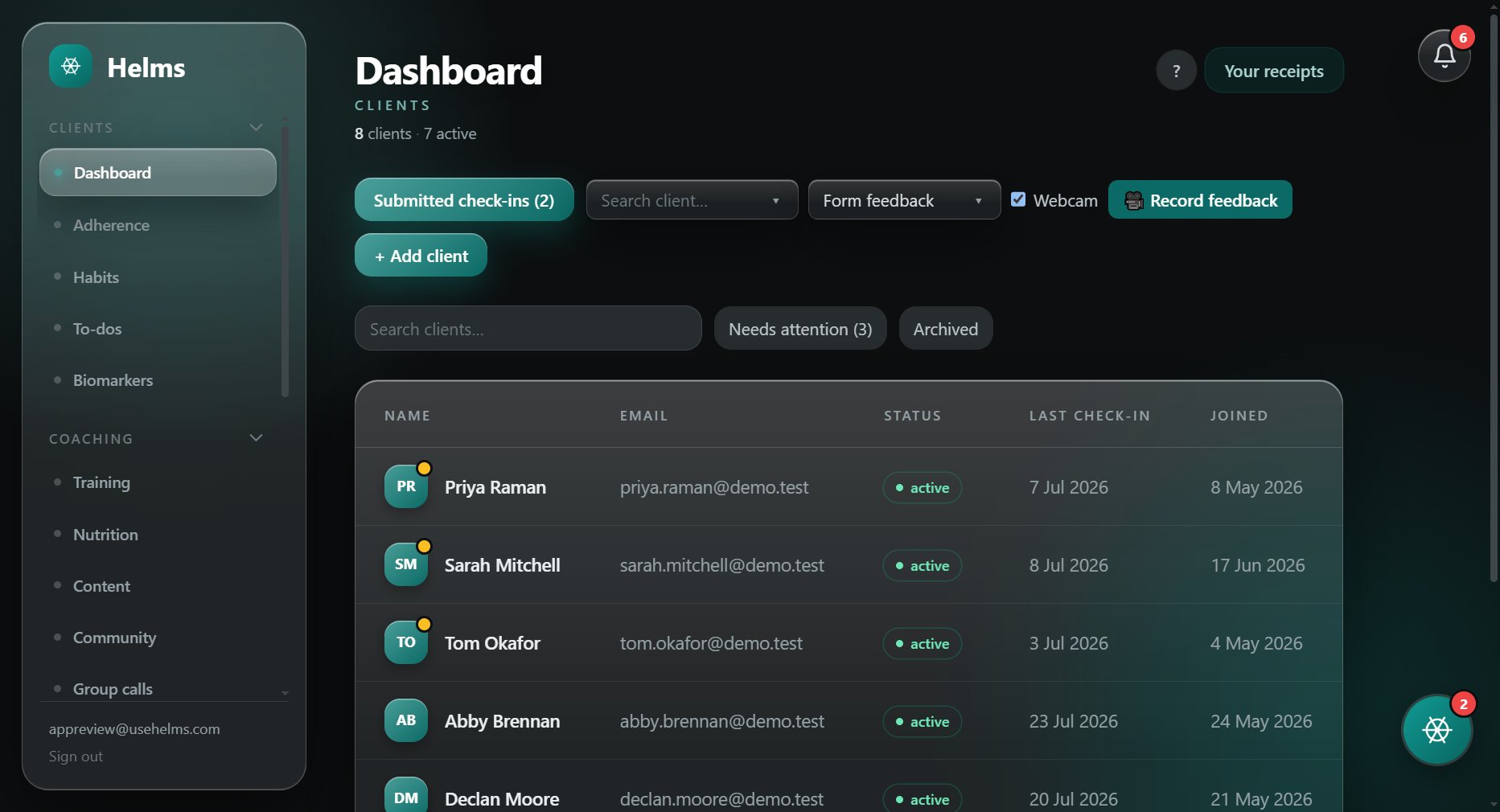Viewport: 1500px width, 812px height.
Task: Click the name Abby Brennan
Action: pyautogui.click(x=503, y=721)
